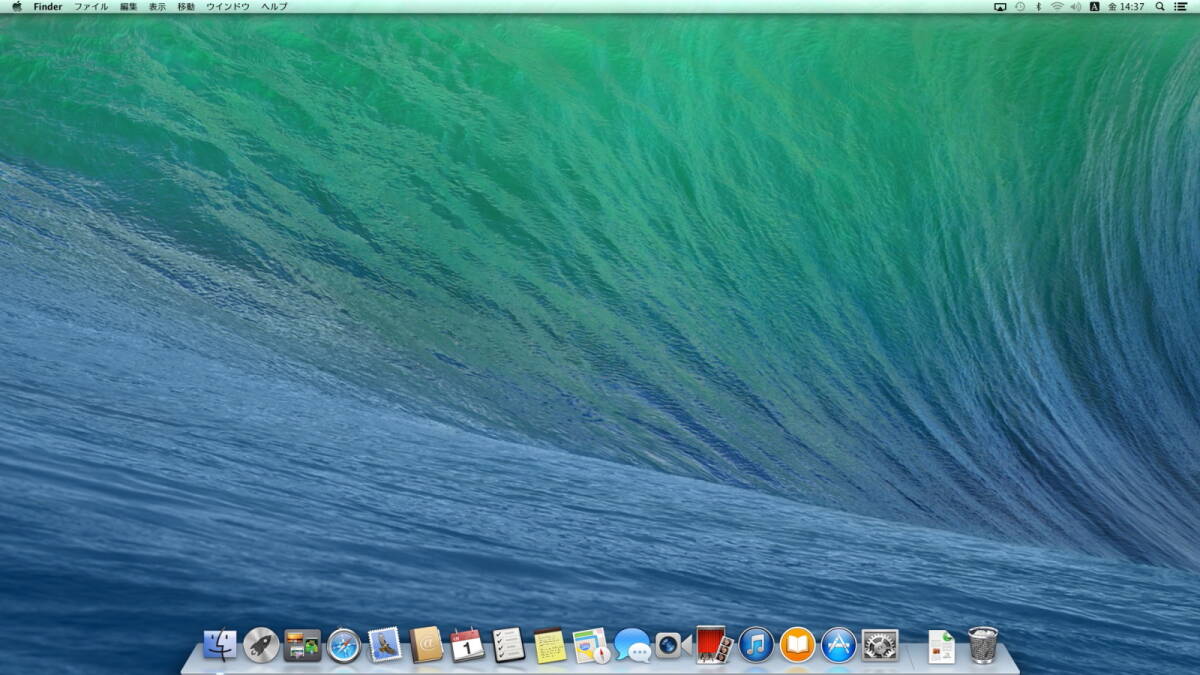This screenshot has width=1200, height=675.
Task: Open the ヘルプ menu
Action: point(274,6)
